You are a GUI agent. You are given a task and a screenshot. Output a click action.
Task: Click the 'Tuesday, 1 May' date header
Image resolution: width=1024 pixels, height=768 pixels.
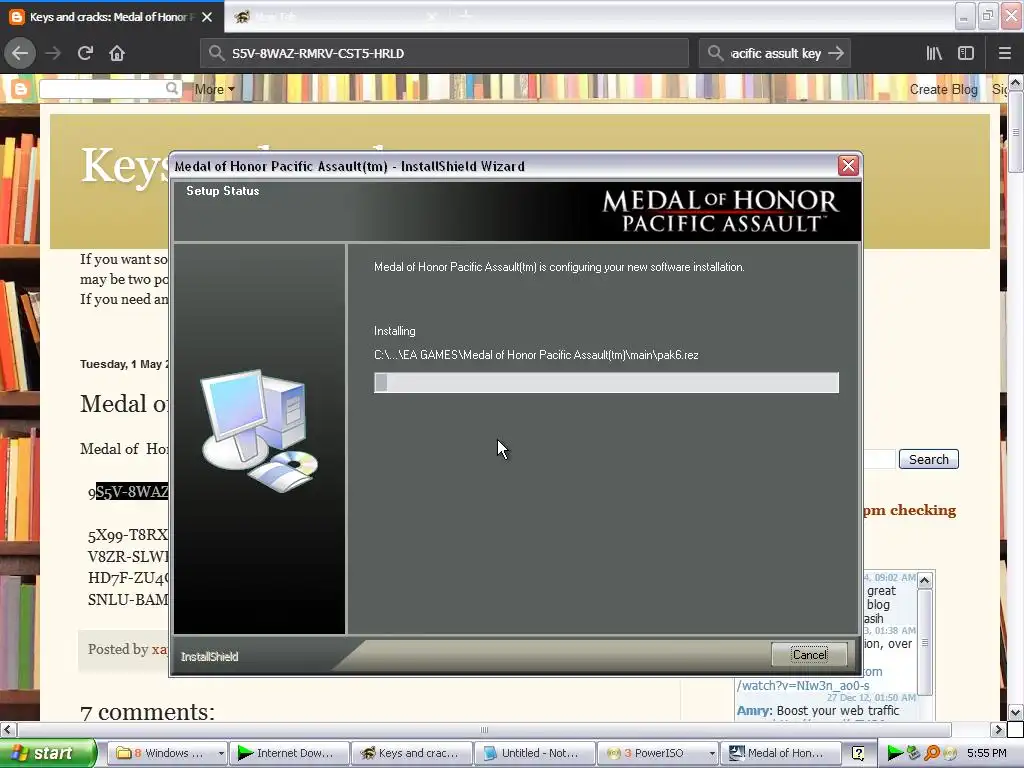[x=123, y=364]
